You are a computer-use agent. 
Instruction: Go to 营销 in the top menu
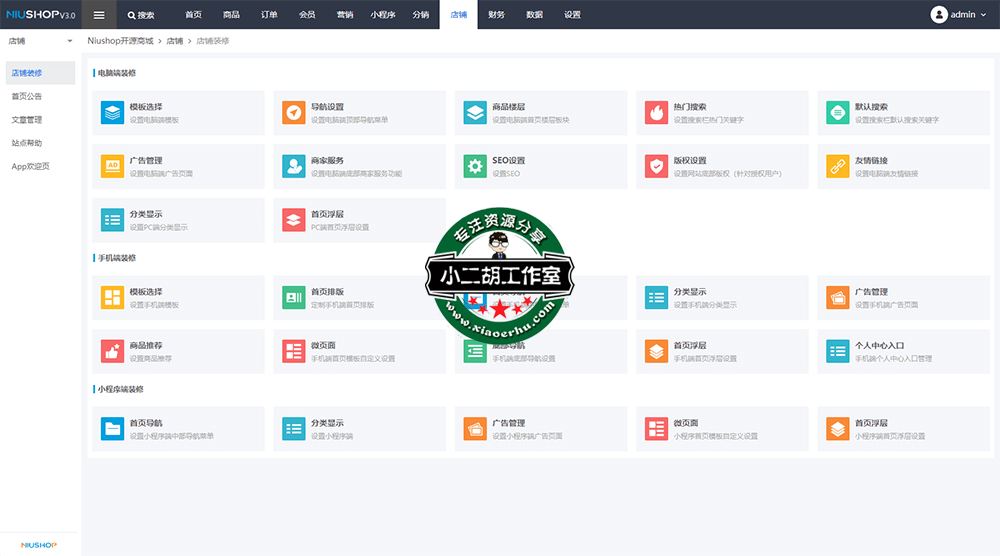pyautogui.click(x=344, y=15)
